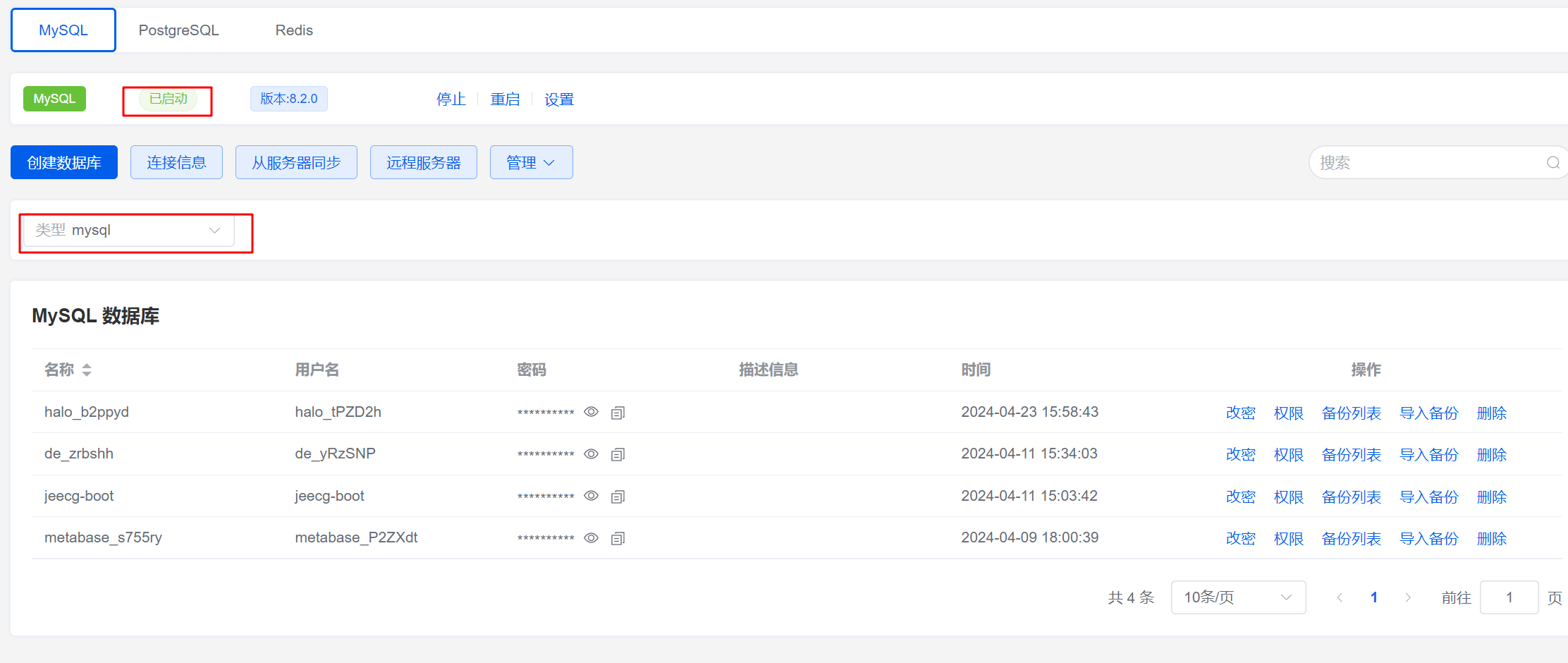
Task: Copy the de_zrbshh password
Action: coord(618,454)
